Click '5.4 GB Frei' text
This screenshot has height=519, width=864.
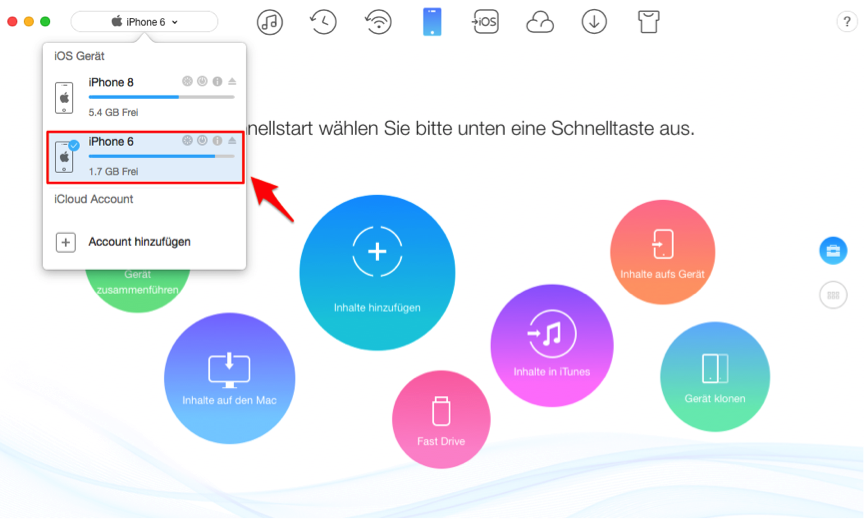(114, 112)
